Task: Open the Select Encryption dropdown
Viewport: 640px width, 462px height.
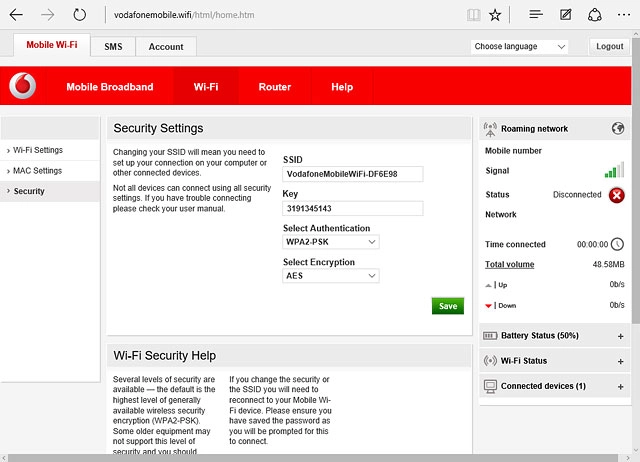Action: pos(331,276)
